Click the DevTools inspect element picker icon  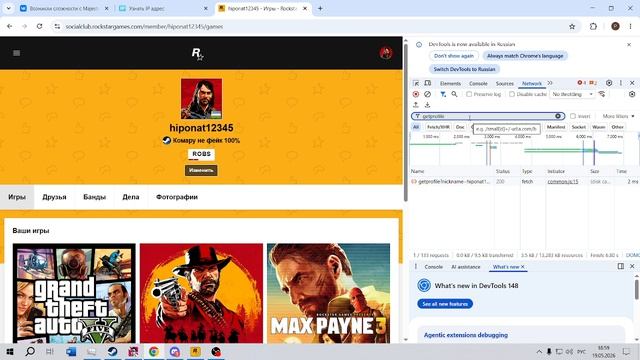(416, 83)
